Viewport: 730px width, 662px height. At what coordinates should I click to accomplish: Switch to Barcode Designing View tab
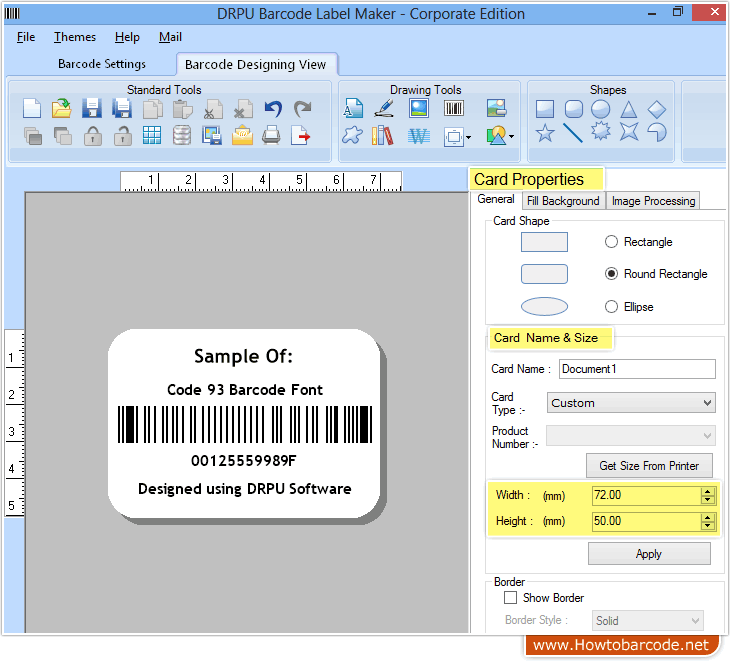(256, 64)
